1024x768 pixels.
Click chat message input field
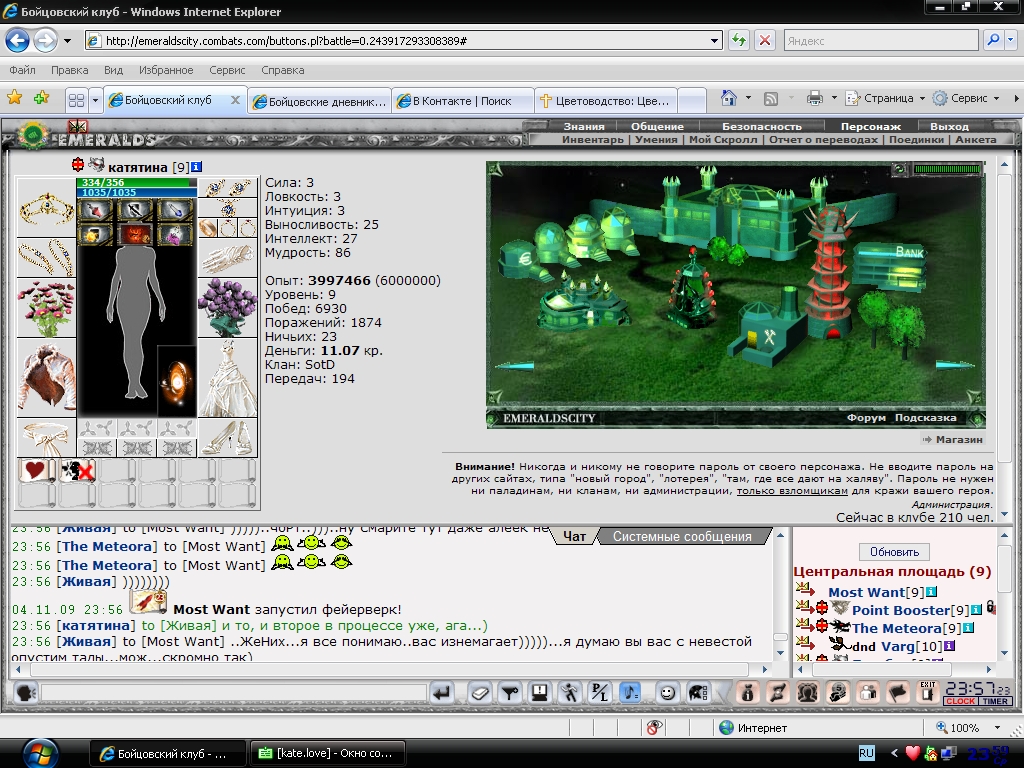[x=234, y=692]
